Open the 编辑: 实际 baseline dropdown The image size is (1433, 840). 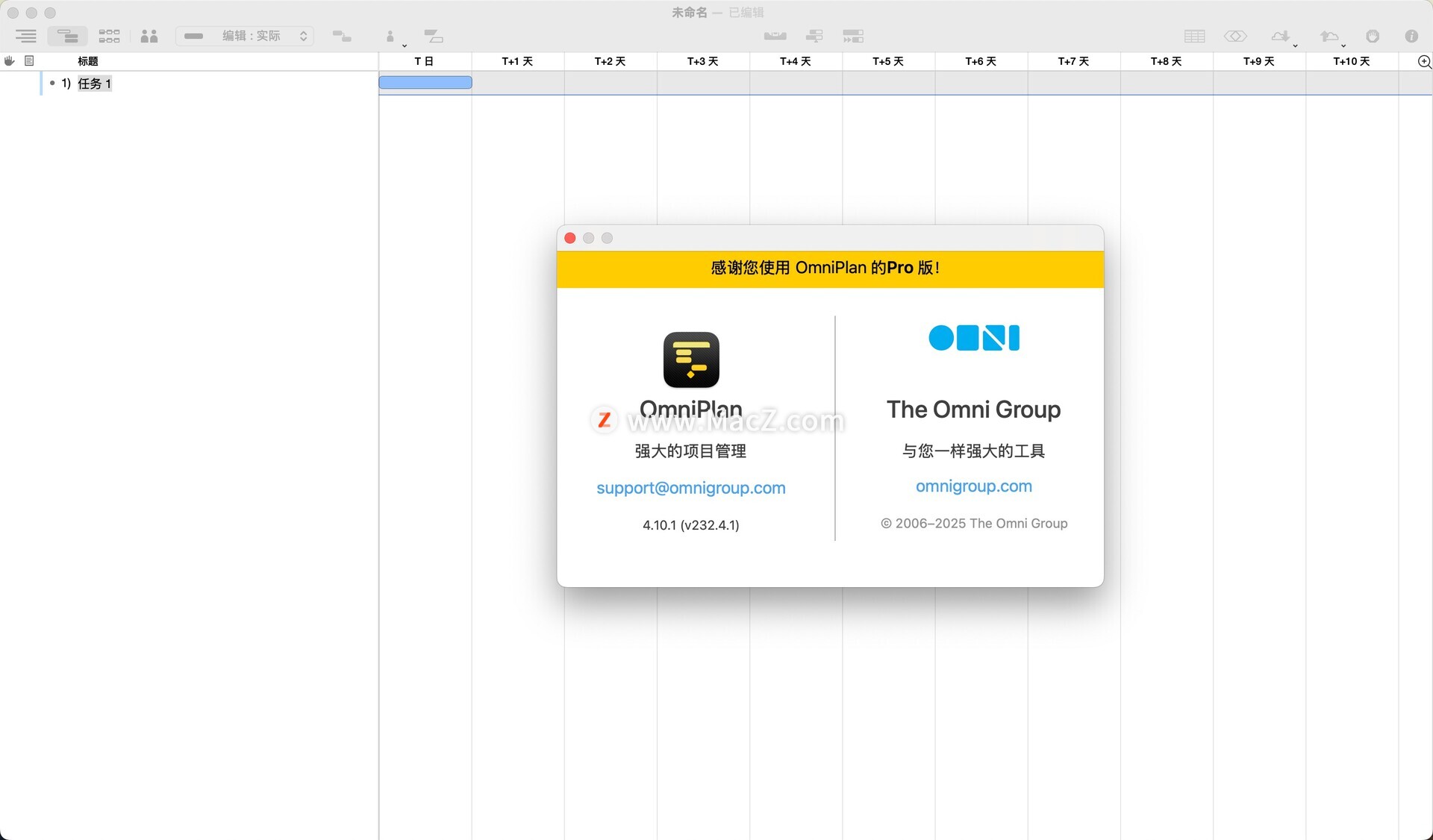[x=246, y=36]
